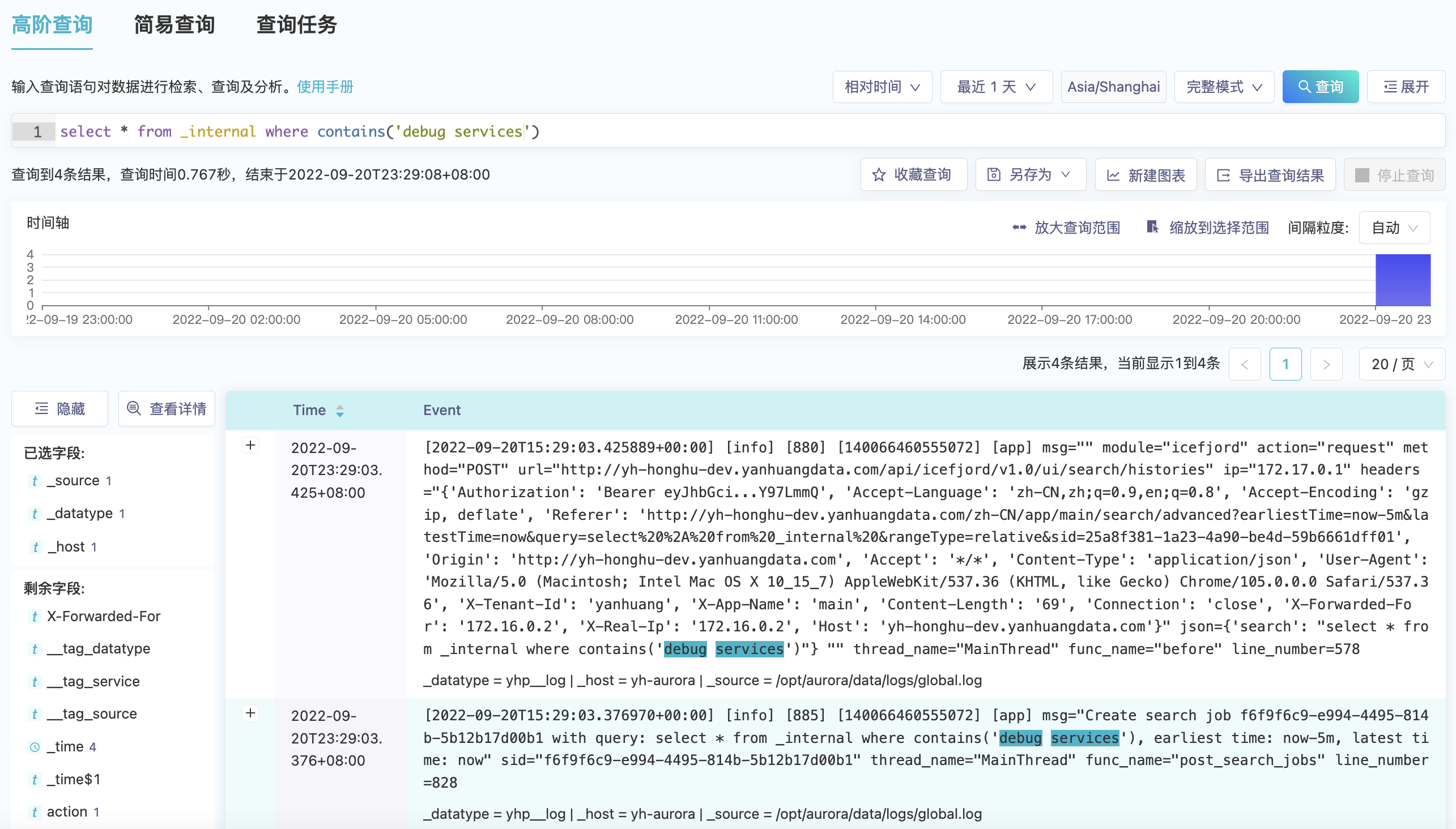Click the 查询 search button

1320,87
